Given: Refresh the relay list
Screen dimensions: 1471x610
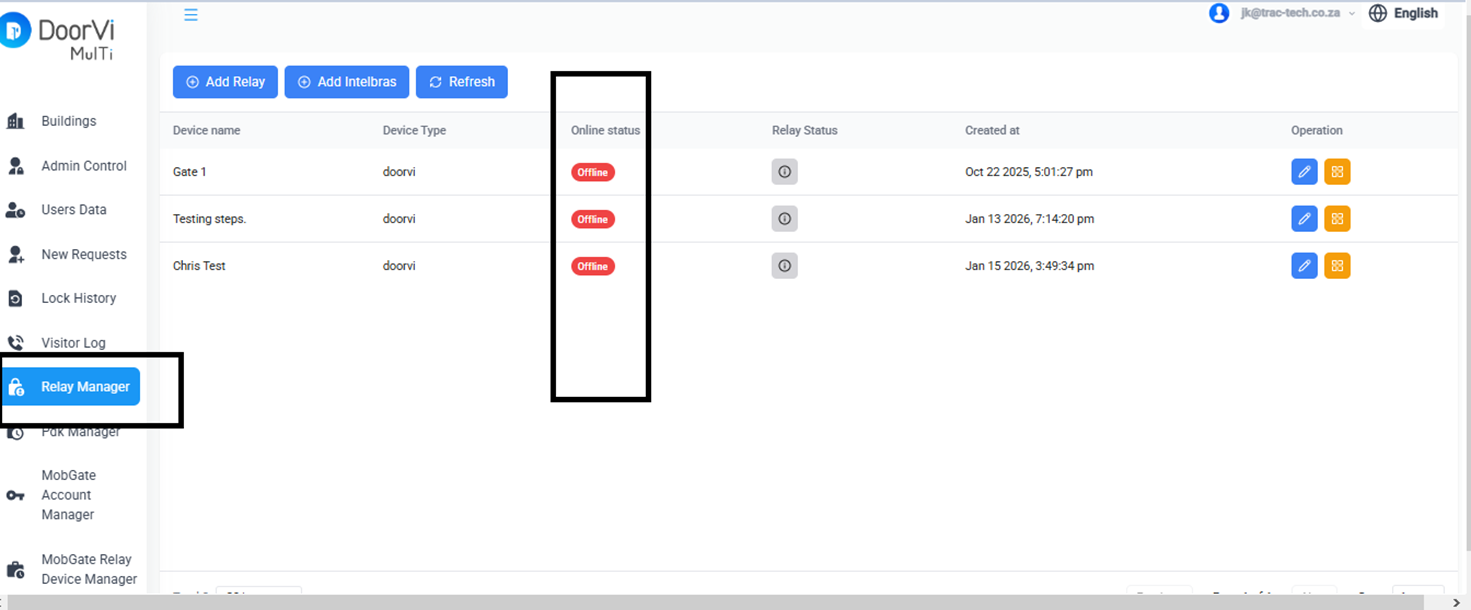Looking at the screenshot, I should pyautogui.click(x=462, y=82).
